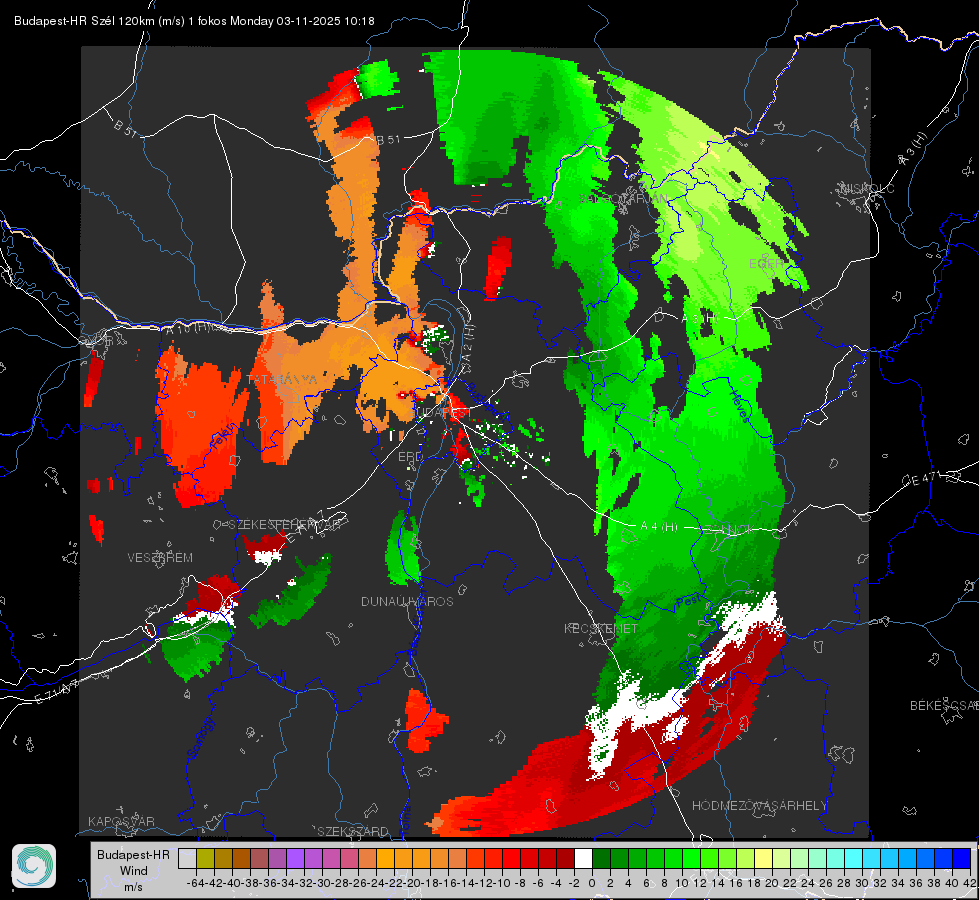Screen dimensions: 979x900
Task: Click the SZEKSZÁRD city label
Action: point(353,831)
